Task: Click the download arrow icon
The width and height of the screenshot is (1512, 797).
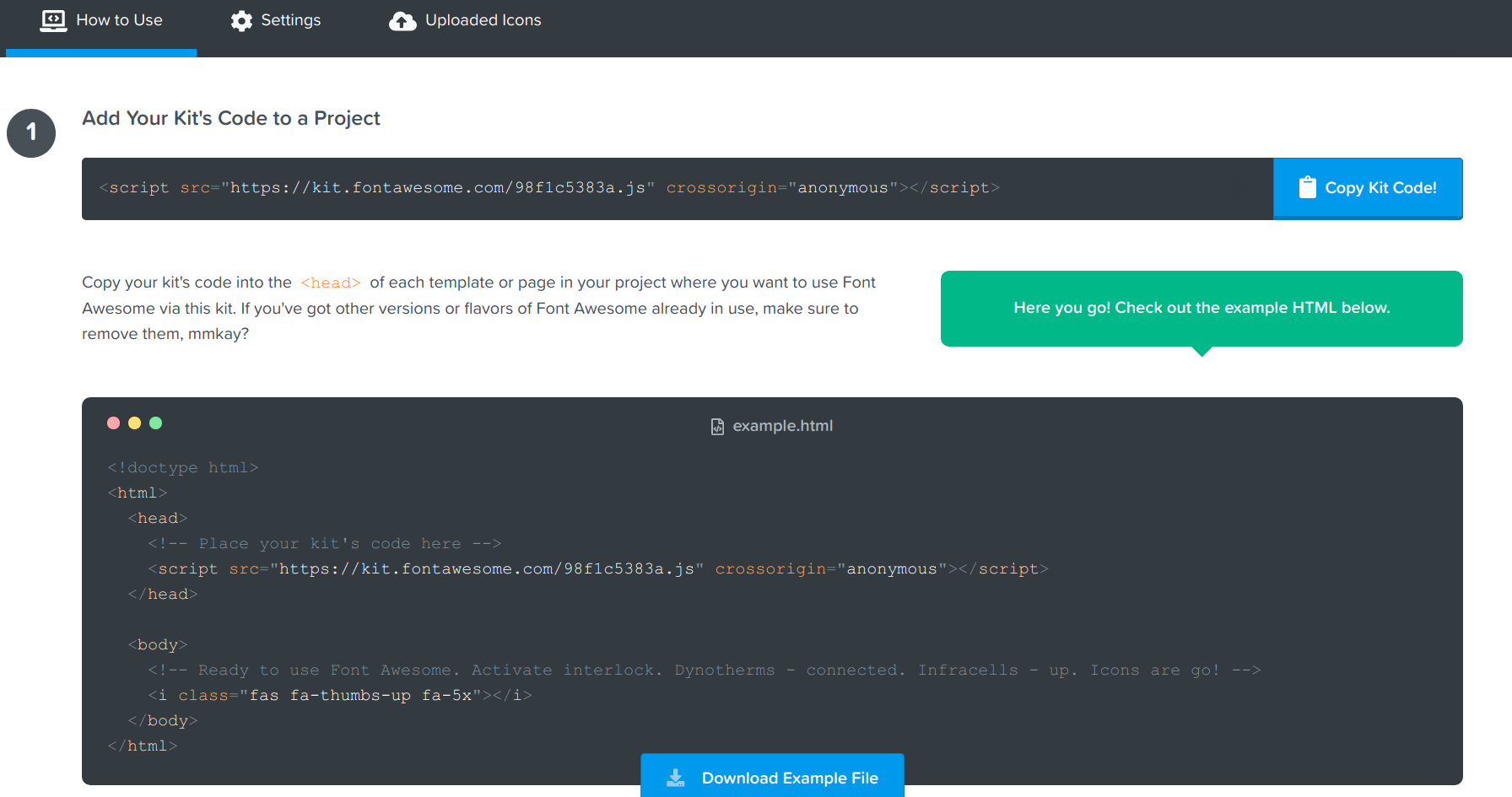Action: click(676, 778)
